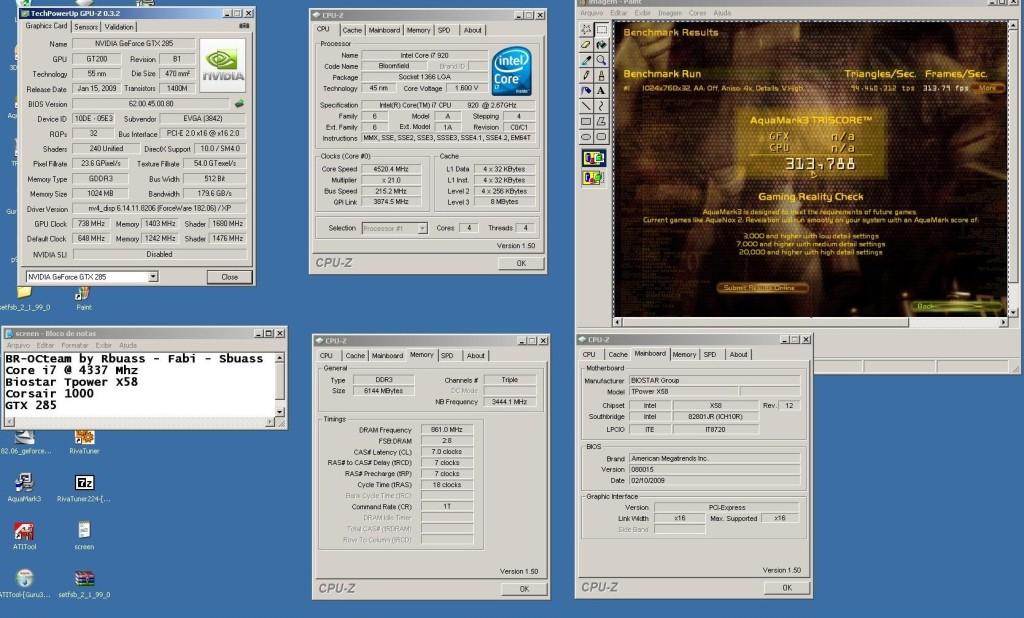1024x618 pixels.
Task: Click the BIOS Version field in GPU-Z
Action: coord(151,103)
